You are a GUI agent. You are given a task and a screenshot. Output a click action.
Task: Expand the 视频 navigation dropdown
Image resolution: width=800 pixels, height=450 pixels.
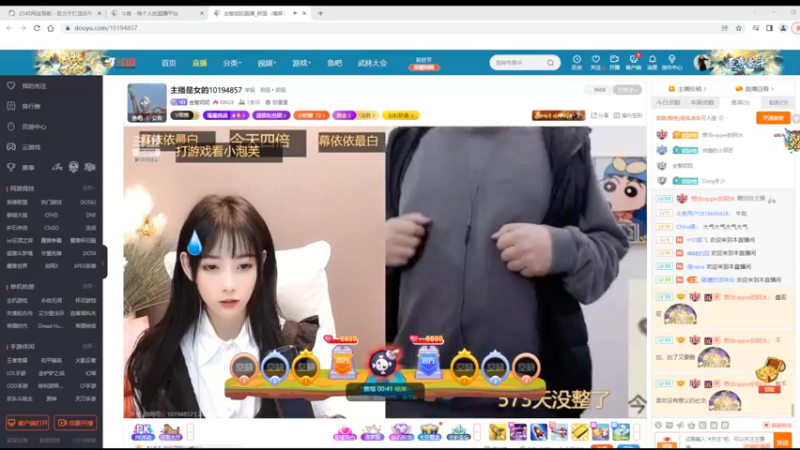(x=266, y=63)
